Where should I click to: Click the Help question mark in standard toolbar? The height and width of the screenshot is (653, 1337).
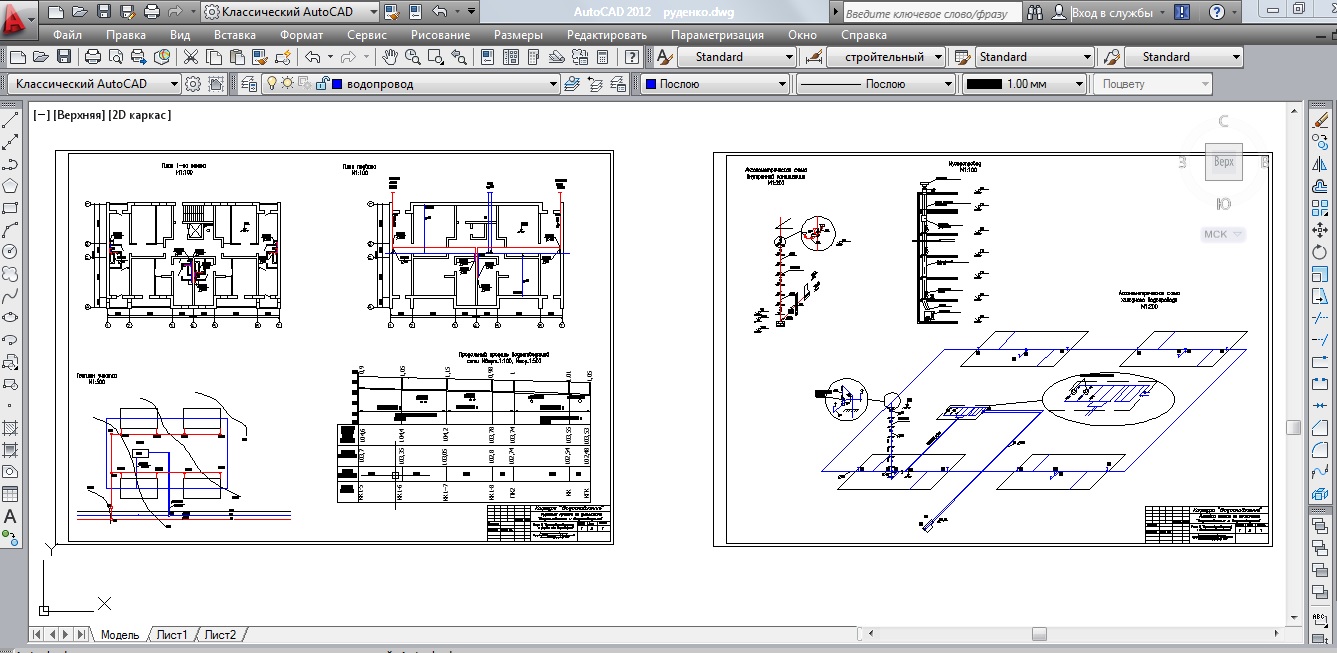[632, 57]
